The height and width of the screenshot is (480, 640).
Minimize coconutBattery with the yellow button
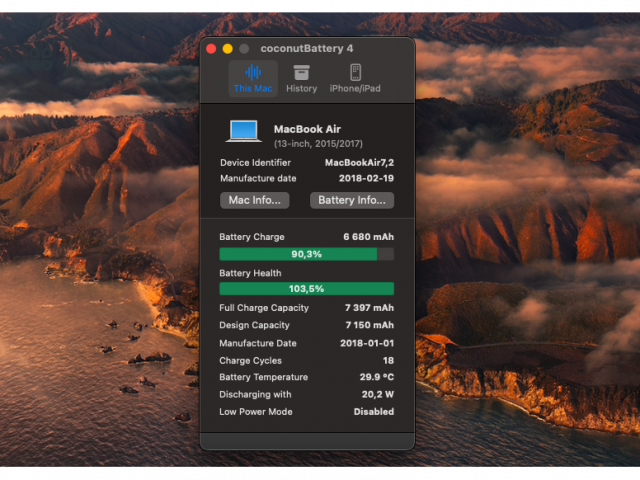228,49
